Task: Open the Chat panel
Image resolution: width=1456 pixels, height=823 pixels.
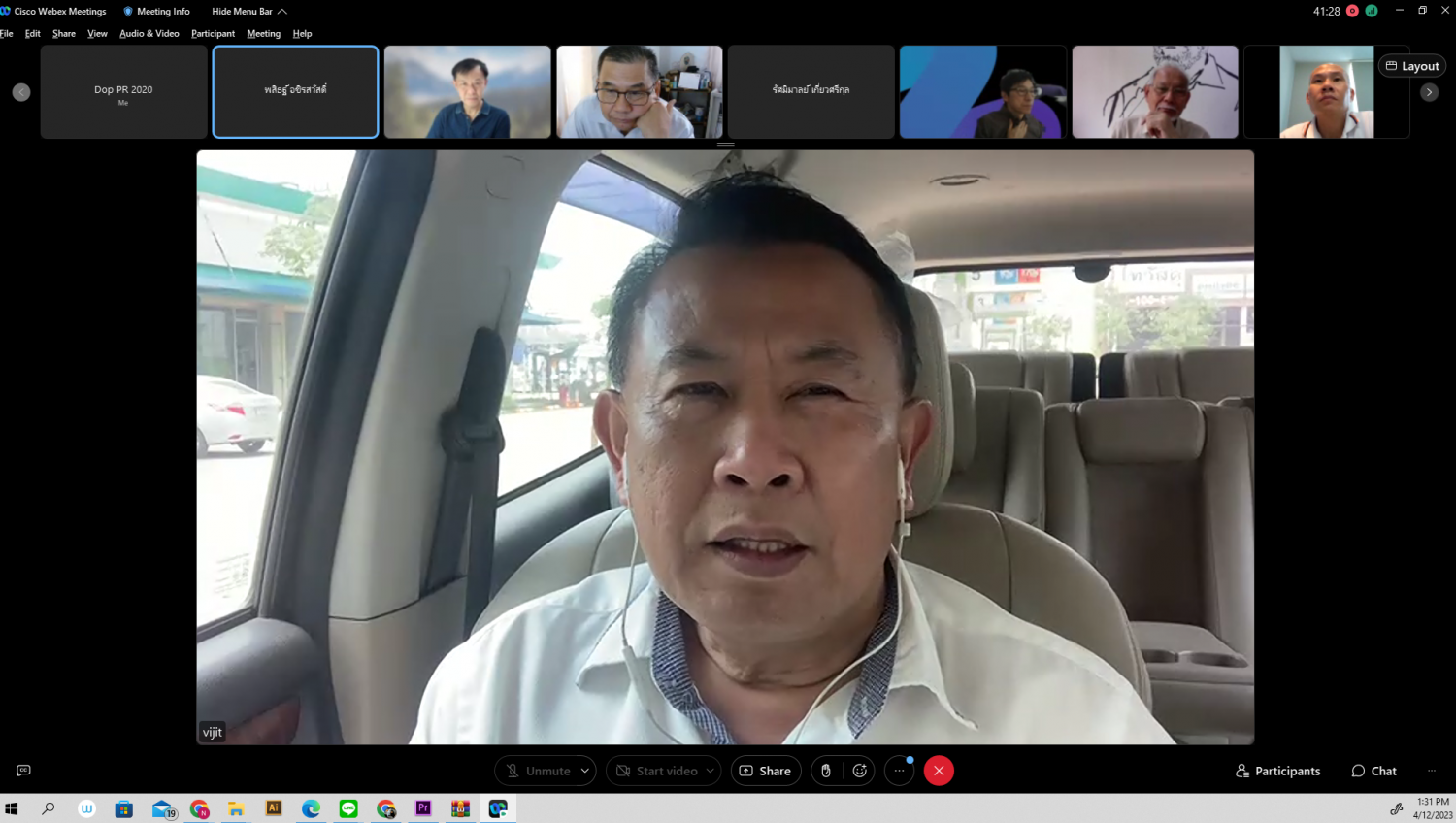Action: 1373,771
